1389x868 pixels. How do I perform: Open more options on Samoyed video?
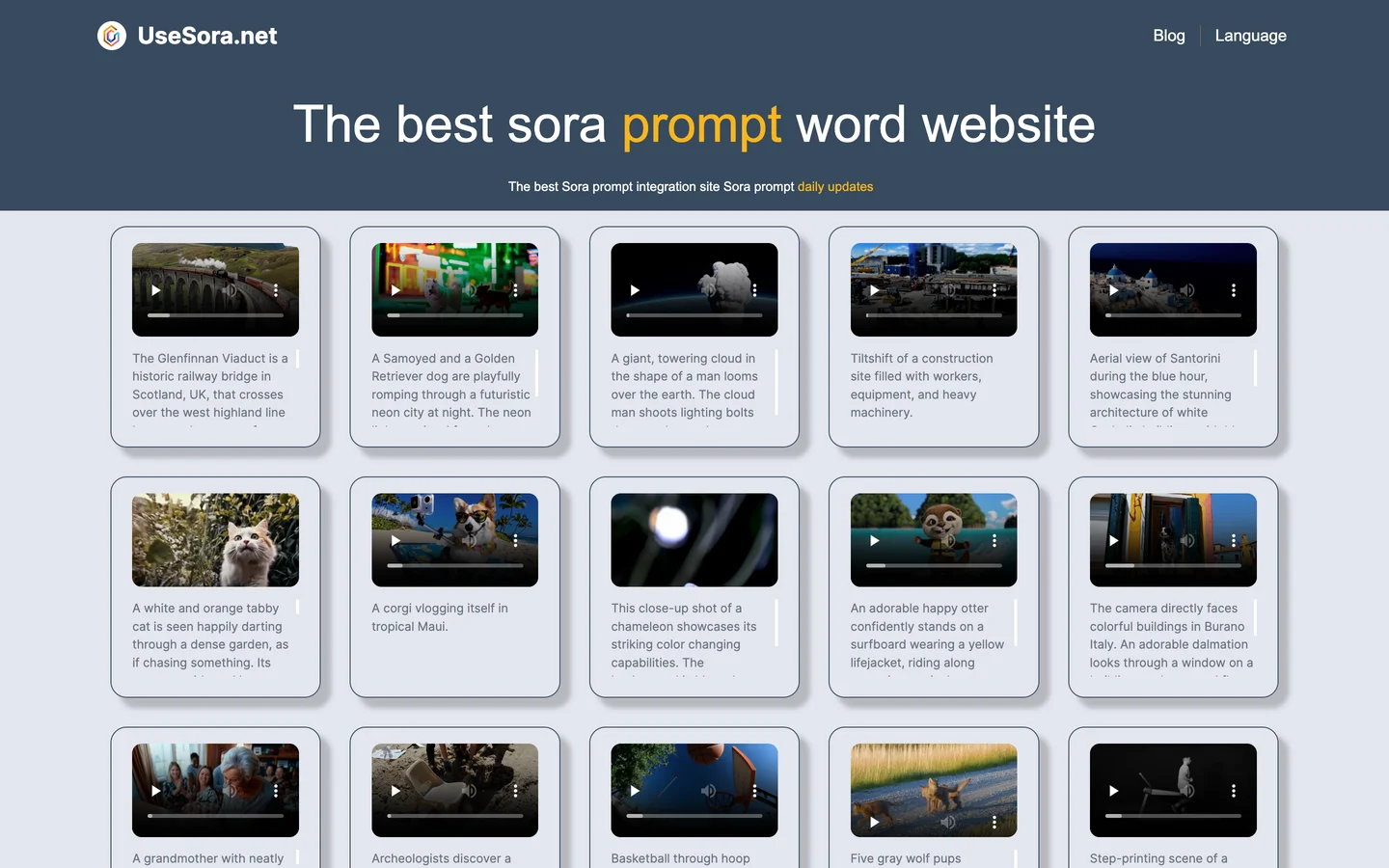(515, 290)
